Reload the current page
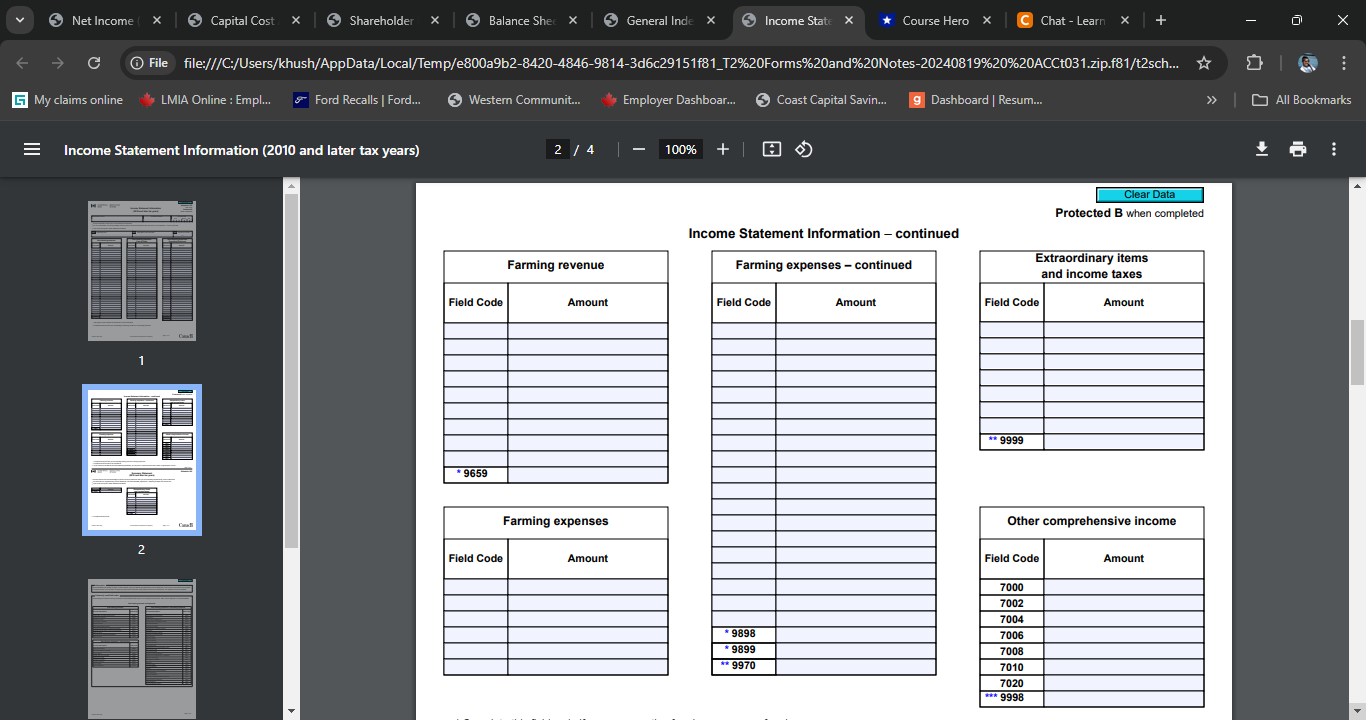Viewport: 1366px width, 720px height. (x=94, y=63)
